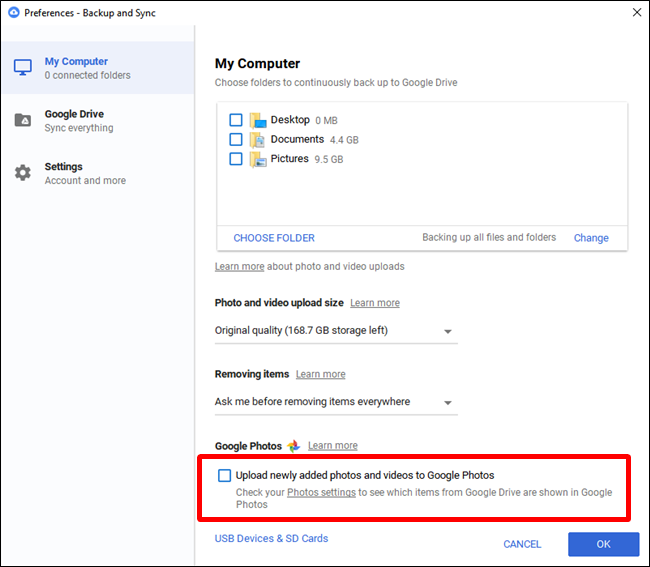Open the USB Devices & SD Cards link

coord(271,539)
